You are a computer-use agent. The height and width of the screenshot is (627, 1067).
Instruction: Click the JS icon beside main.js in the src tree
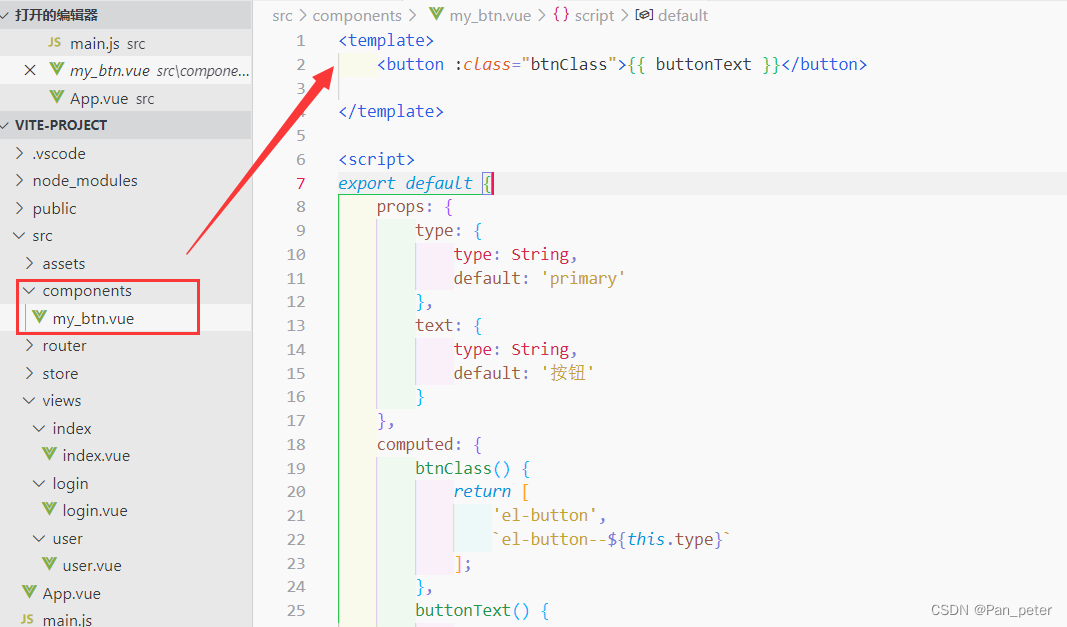tap(27, 619)
